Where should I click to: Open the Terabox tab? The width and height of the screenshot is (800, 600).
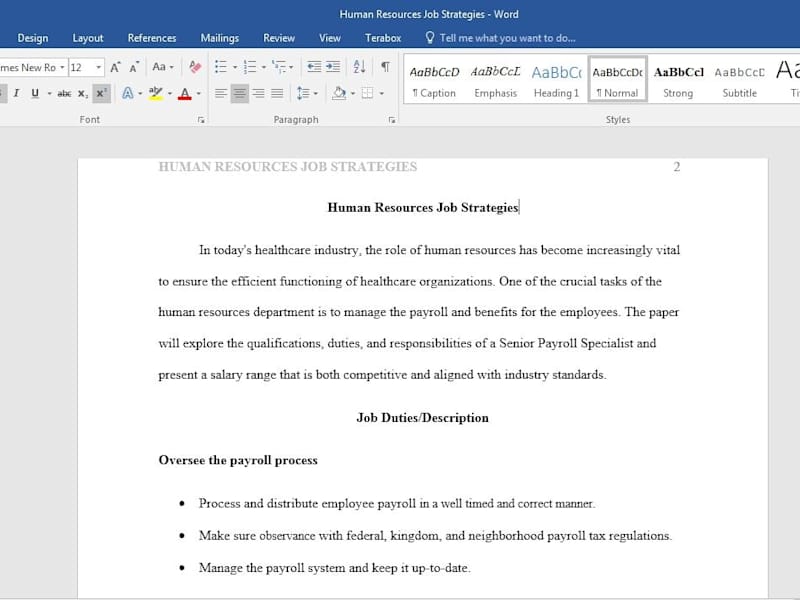tap(383, 38)
